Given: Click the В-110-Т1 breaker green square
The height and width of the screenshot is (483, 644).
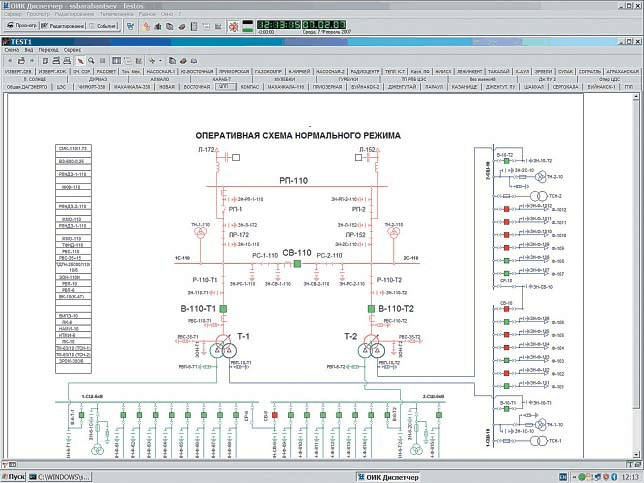Looking at the screenshot, I should 223,309.
